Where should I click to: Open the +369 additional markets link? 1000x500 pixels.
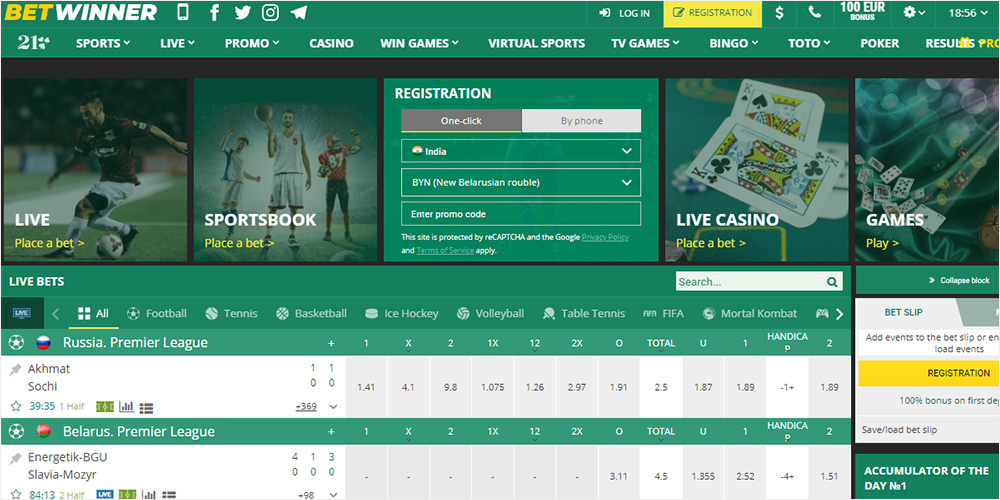306,406
